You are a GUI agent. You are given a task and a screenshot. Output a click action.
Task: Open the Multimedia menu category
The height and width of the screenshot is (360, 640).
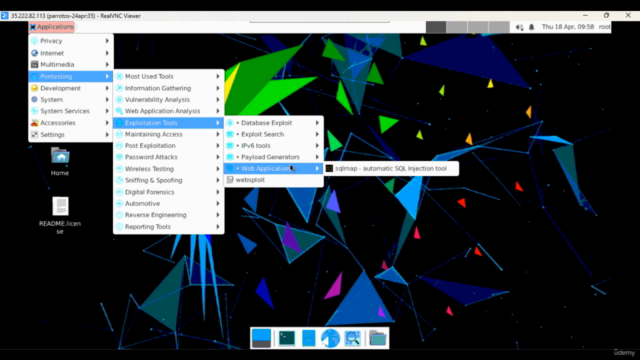pos(71,64)
